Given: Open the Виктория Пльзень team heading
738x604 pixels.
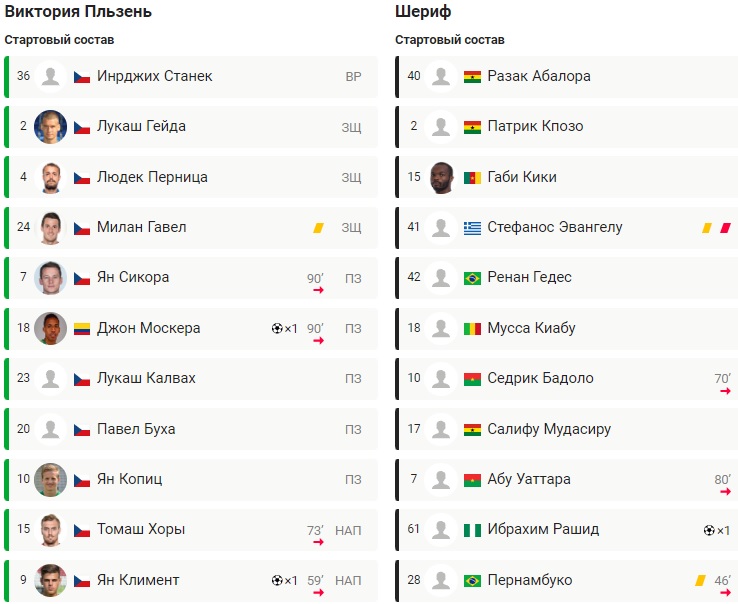Looking at the screenshot, I should (x=78, y=12).
